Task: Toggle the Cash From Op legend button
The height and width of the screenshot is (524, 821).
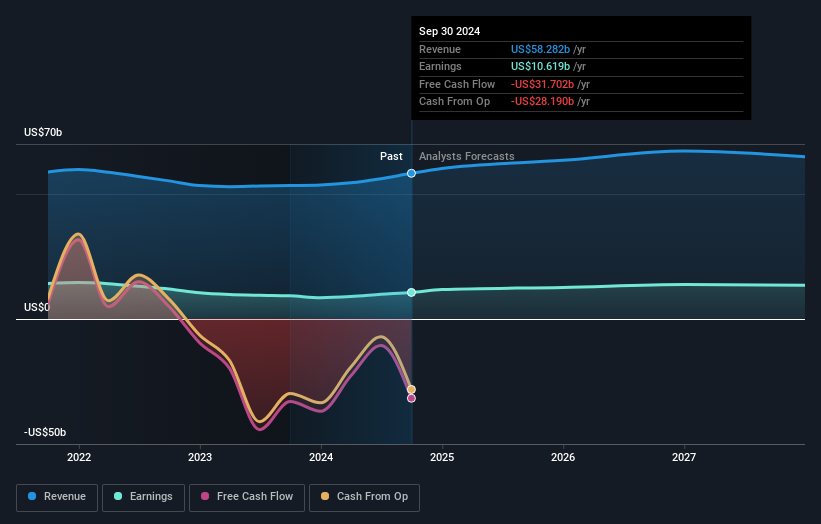Action: coord(364,497)
